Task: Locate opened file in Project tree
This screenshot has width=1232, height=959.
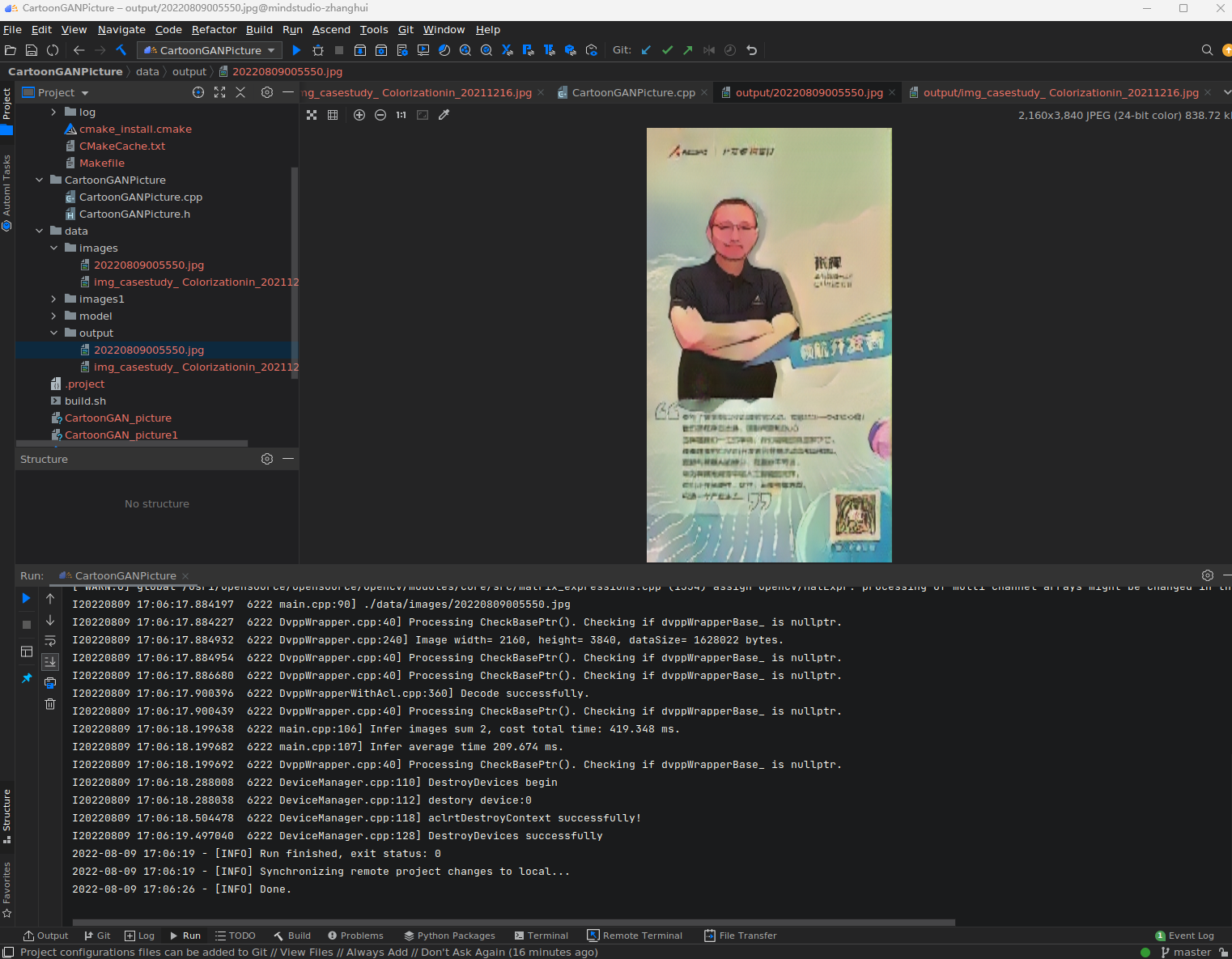Action: 198,92
